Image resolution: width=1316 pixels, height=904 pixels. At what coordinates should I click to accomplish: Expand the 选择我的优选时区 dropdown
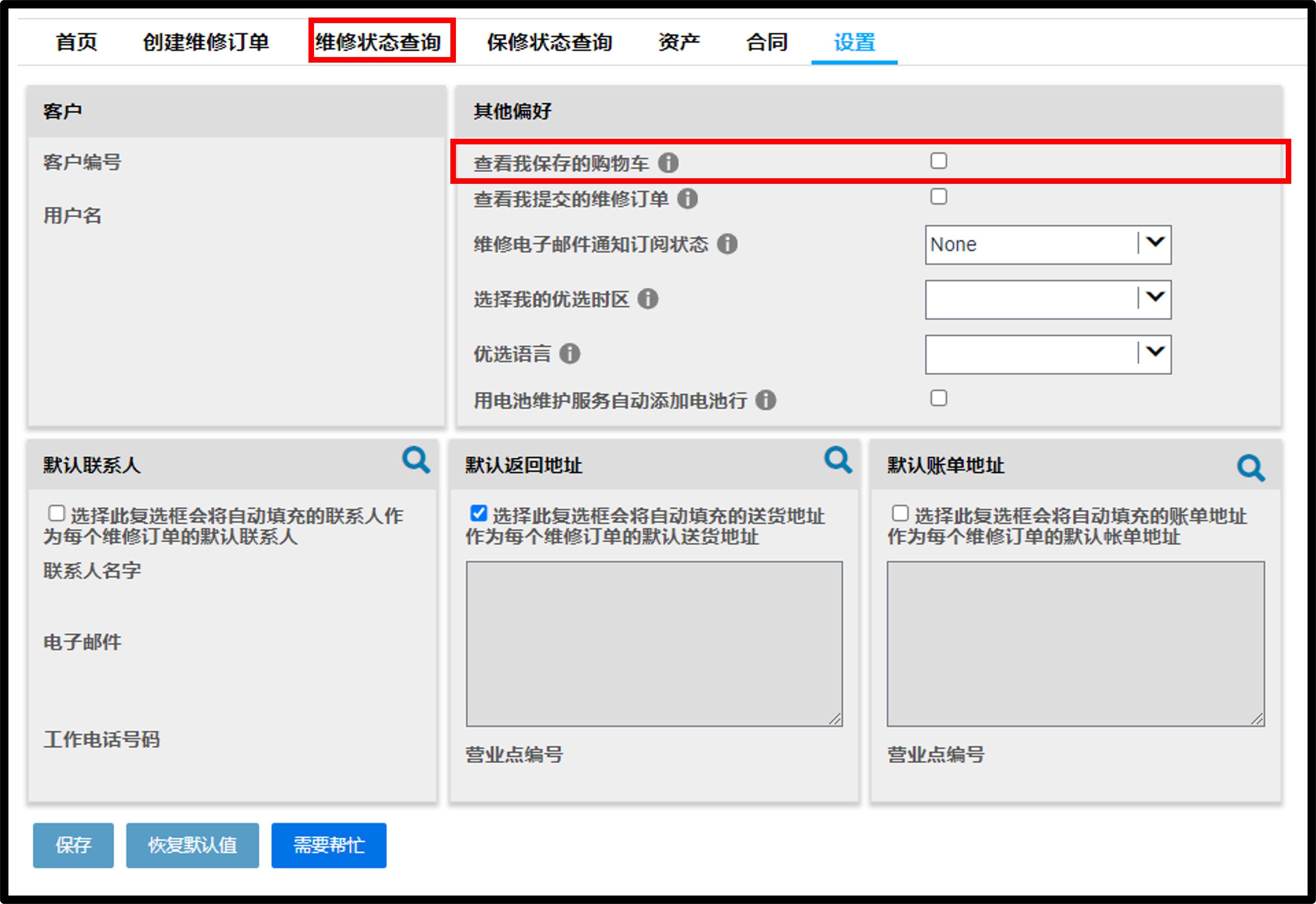click(x=1048, y=299)
